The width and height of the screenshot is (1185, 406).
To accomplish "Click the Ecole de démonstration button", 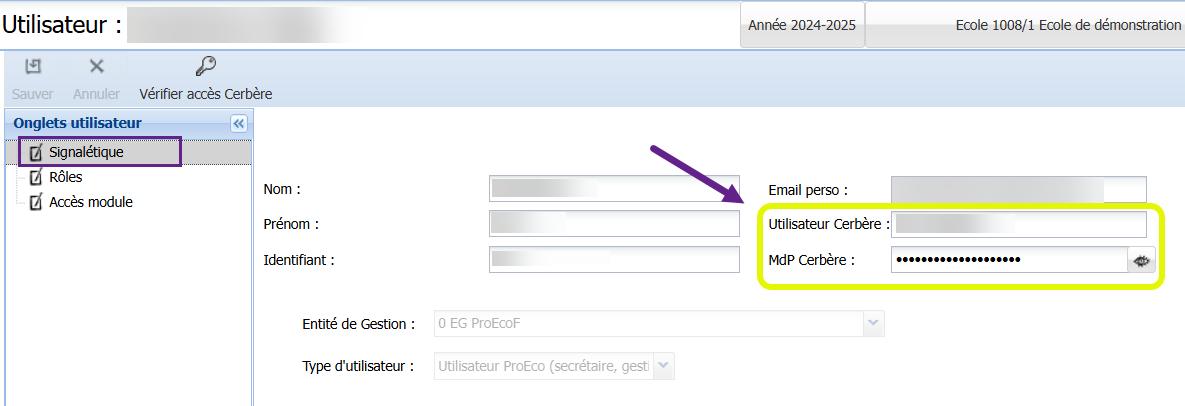I will 1025,25.
